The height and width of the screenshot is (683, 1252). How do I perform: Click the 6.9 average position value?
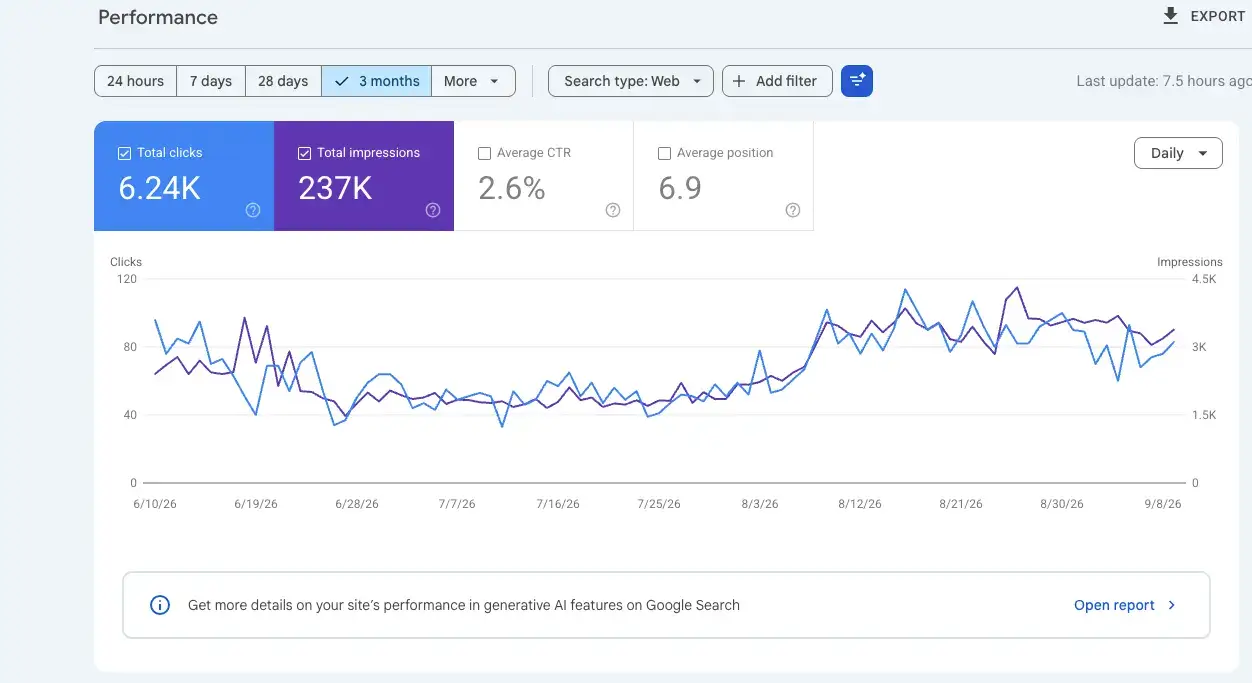[680, 187]
